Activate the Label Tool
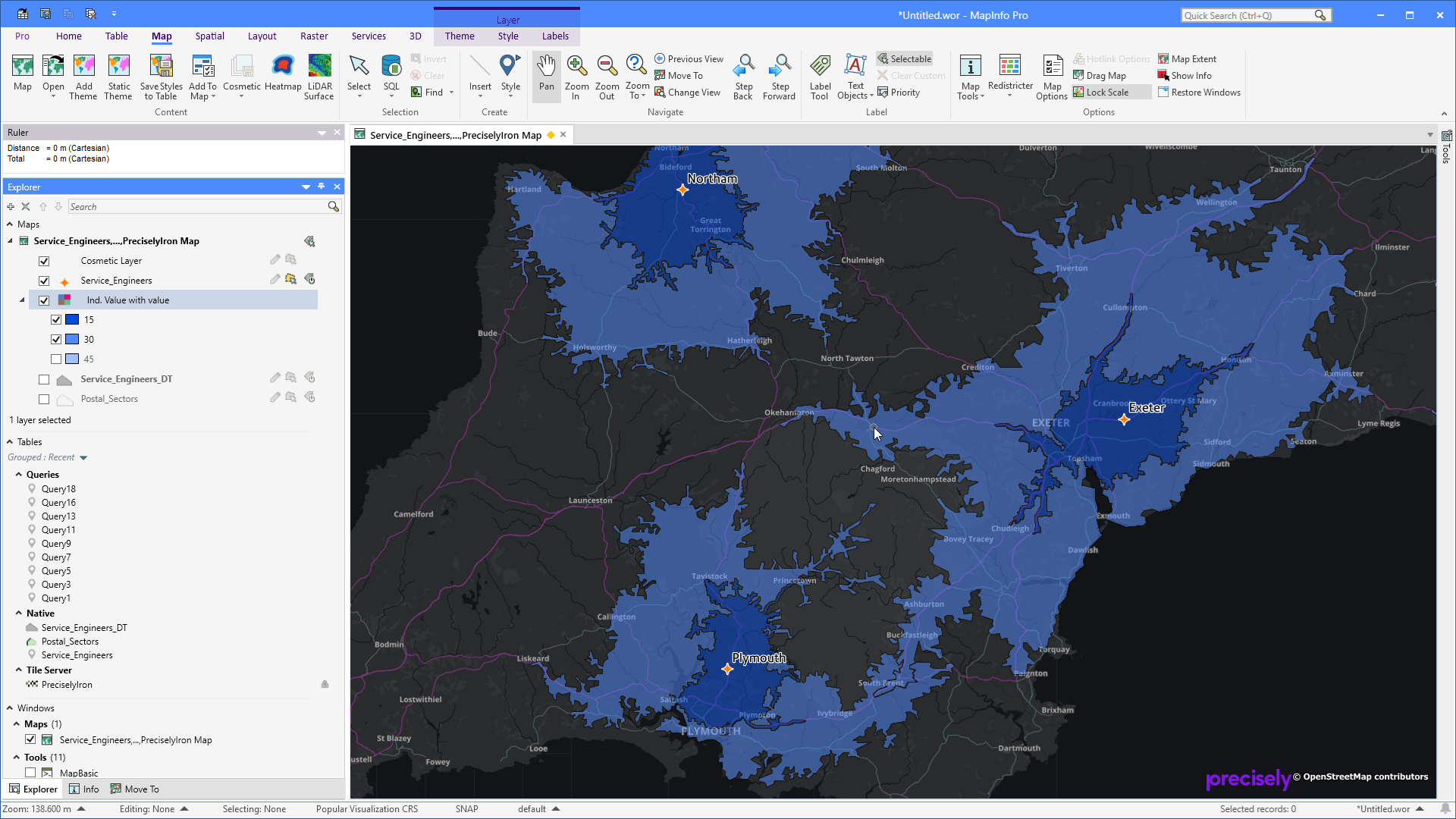1456x819 pixels. [820, 77]
